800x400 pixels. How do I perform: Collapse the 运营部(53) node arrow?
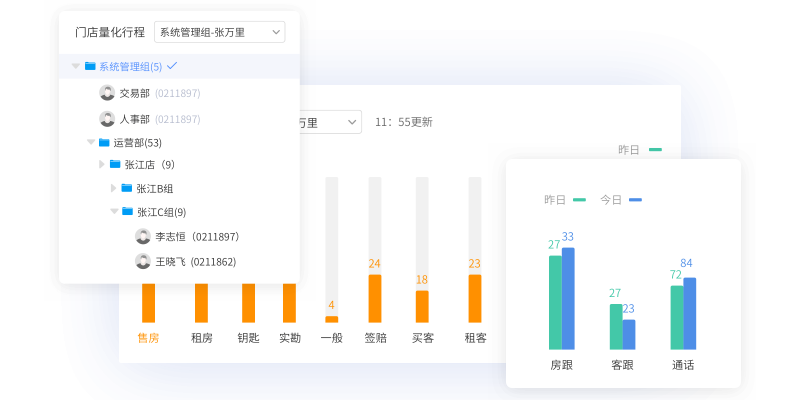click(x=91, y=142)
